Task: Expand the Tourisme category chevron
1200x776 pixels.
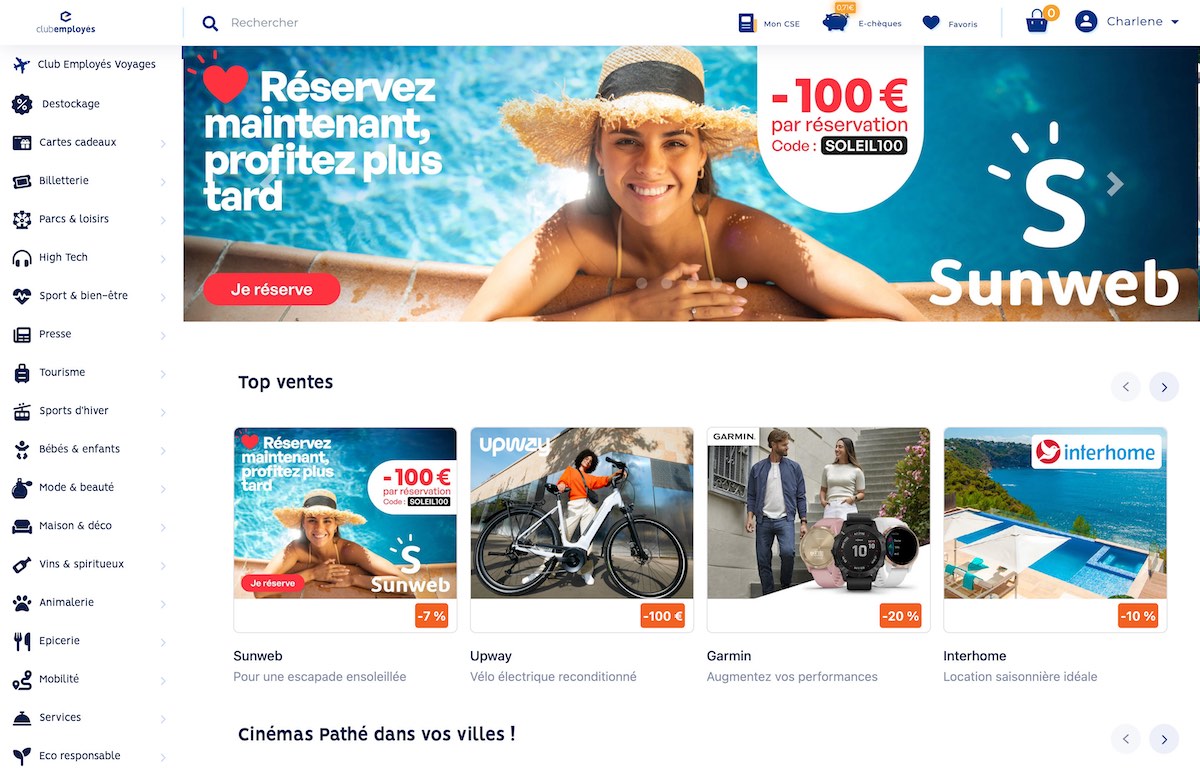Action: pyautogui.click(x=163, y=374)
